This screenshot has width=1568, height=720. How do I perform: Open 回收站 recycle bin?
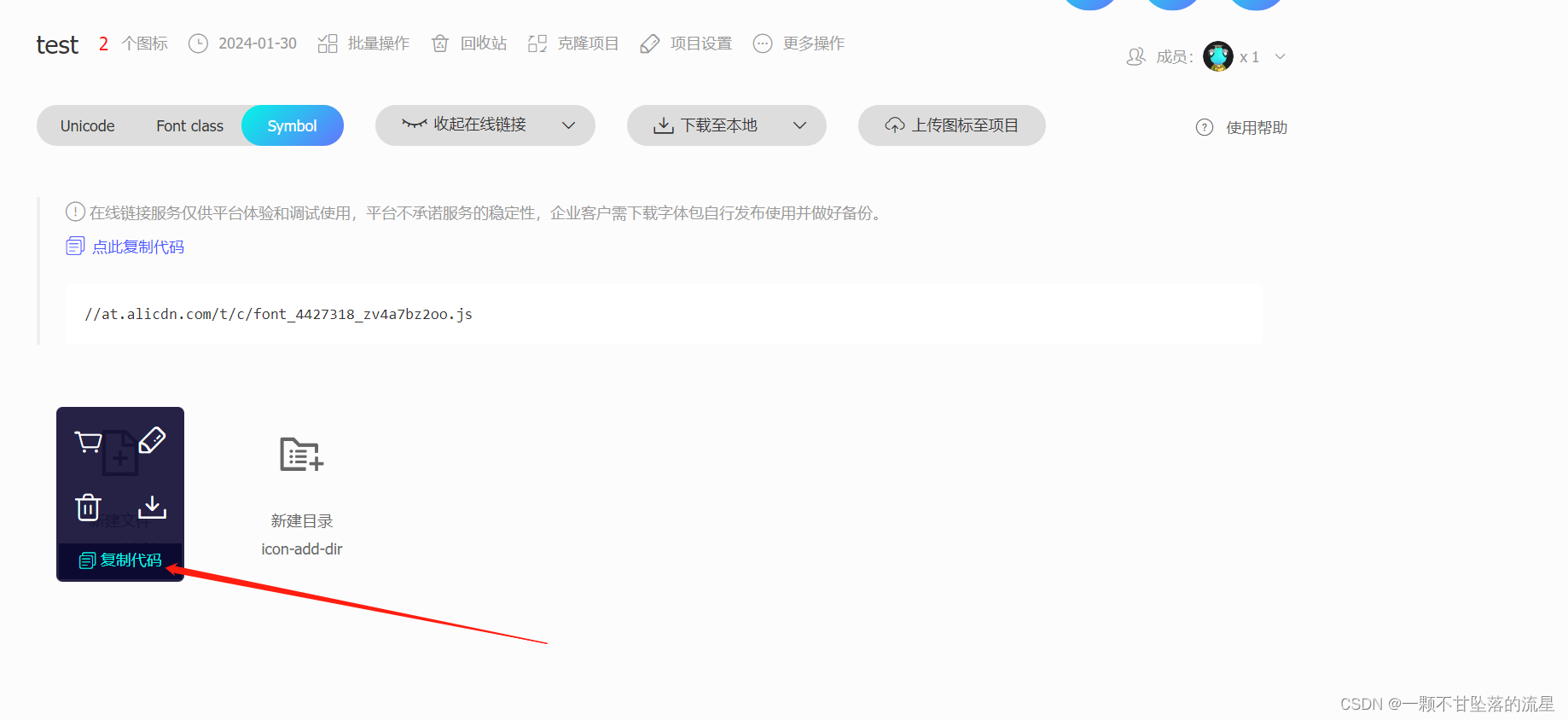click(469, 44)
